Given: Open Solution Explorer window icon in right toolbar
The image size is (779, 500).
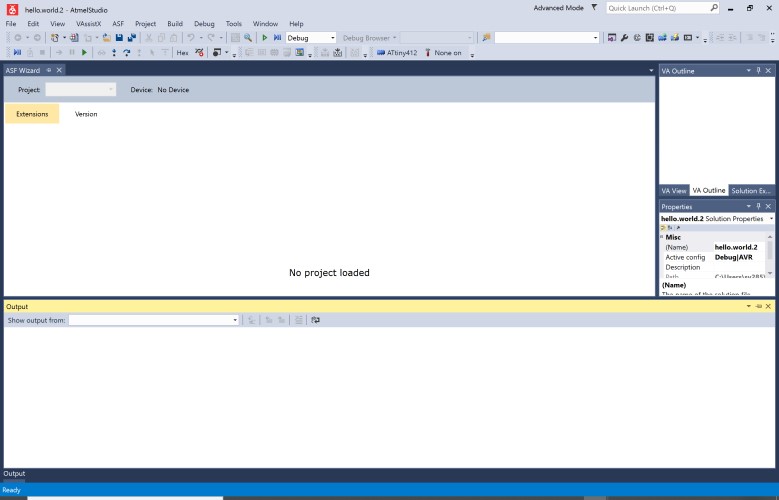Looking at the screenshot, I should point(612,38).
